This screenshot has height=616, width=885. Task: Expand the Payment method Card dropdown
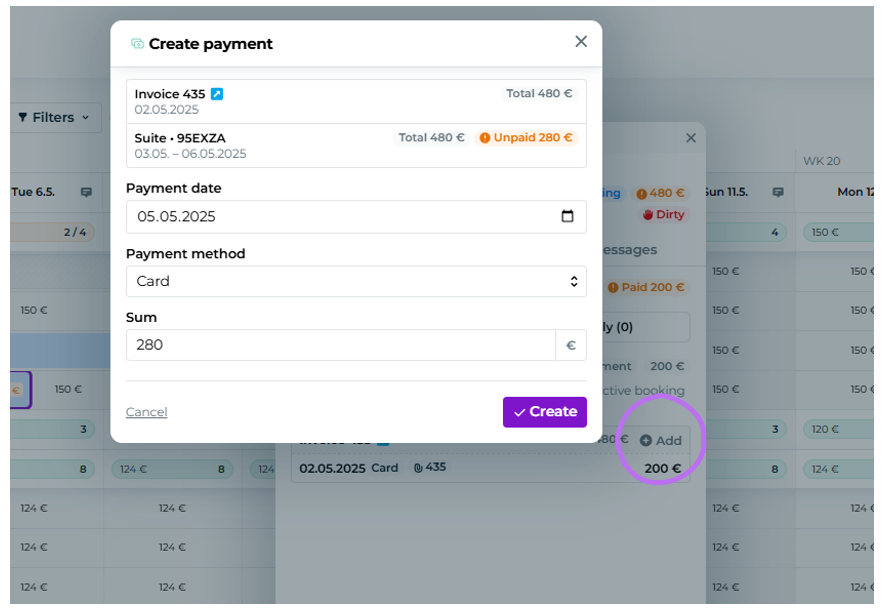point(356,281)
